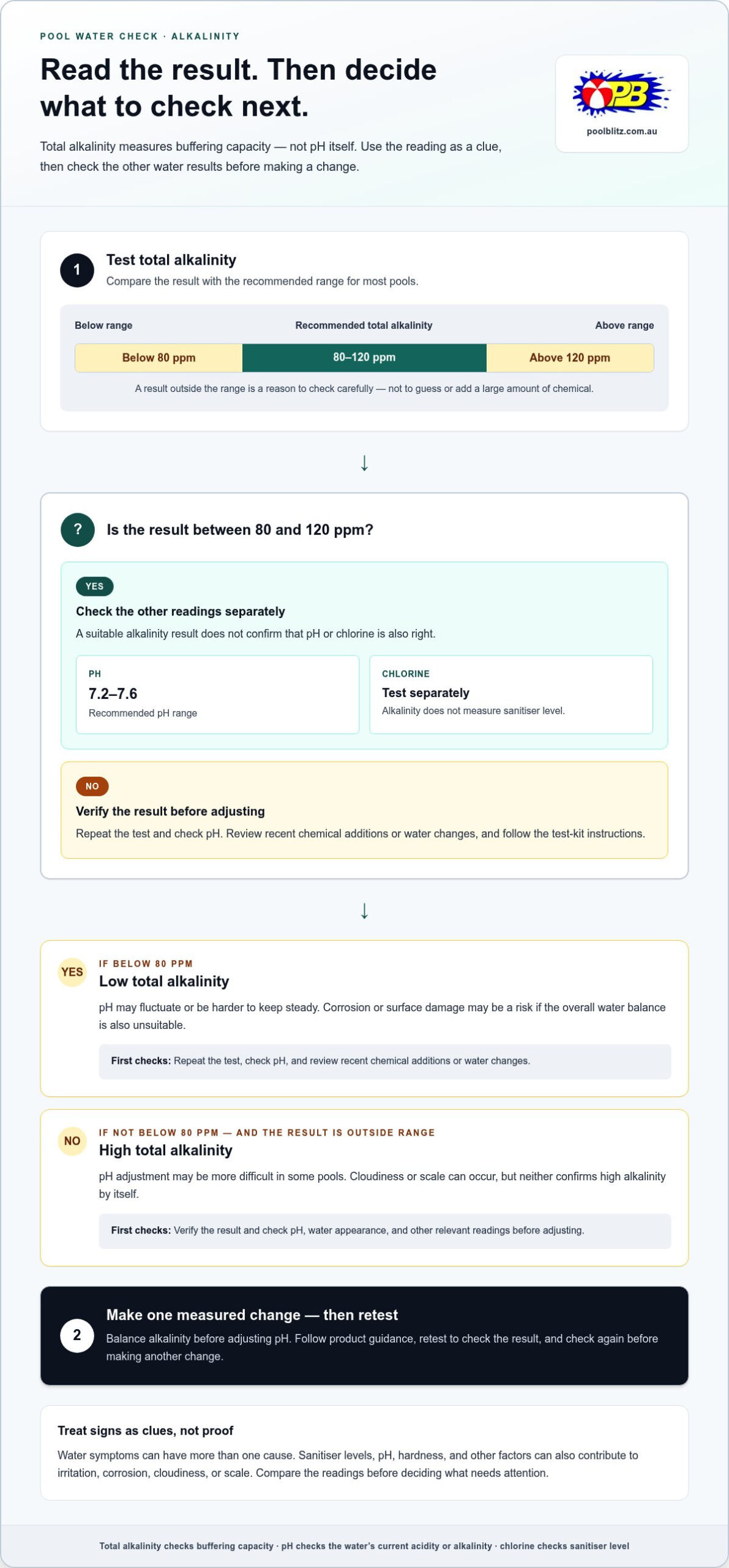Screen dimensions: 729x1568
Task: Select the yellow YES circle for low alkalinity
Action: point(72,972)
